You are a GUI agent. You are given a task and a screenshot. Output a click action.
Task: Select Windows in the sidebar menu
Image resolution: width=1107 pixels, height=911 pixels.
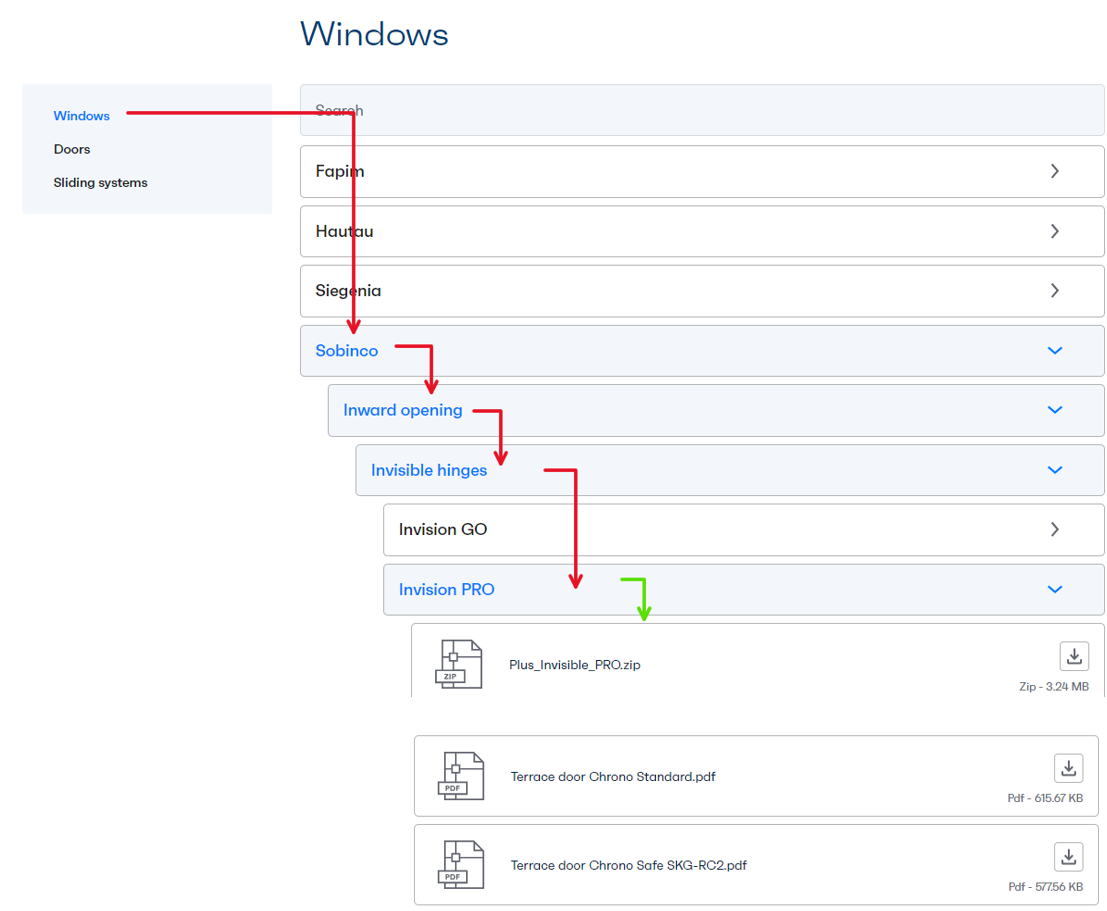click(x=81, y=116)
